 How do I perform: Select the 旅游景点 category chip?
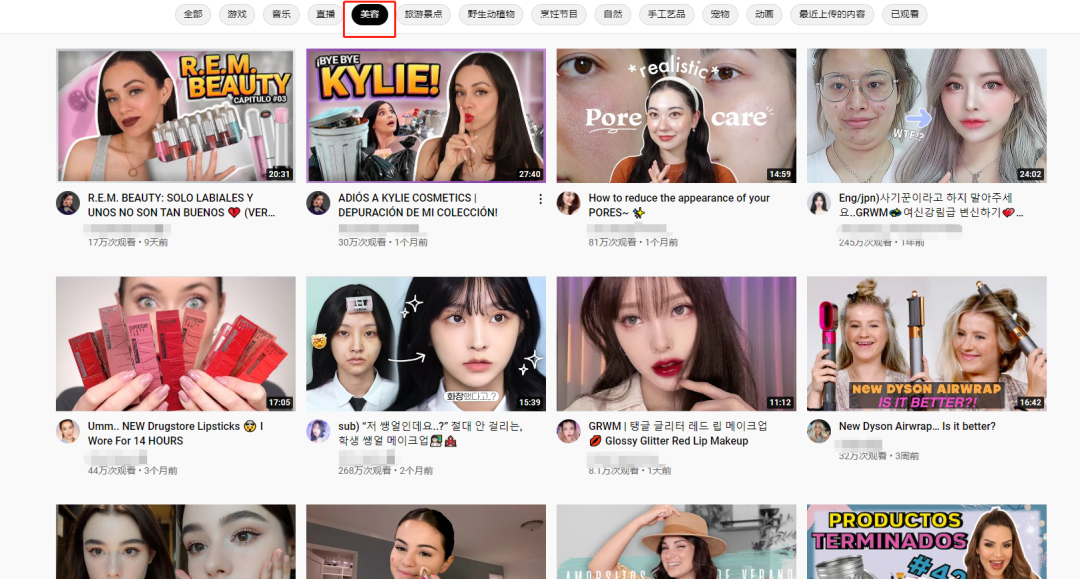pyautogui.click(x=423, y=14)
